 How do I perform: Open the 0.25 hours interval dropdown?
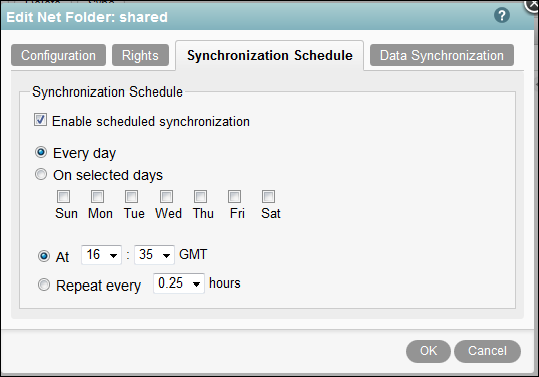(x=179, y=284)
